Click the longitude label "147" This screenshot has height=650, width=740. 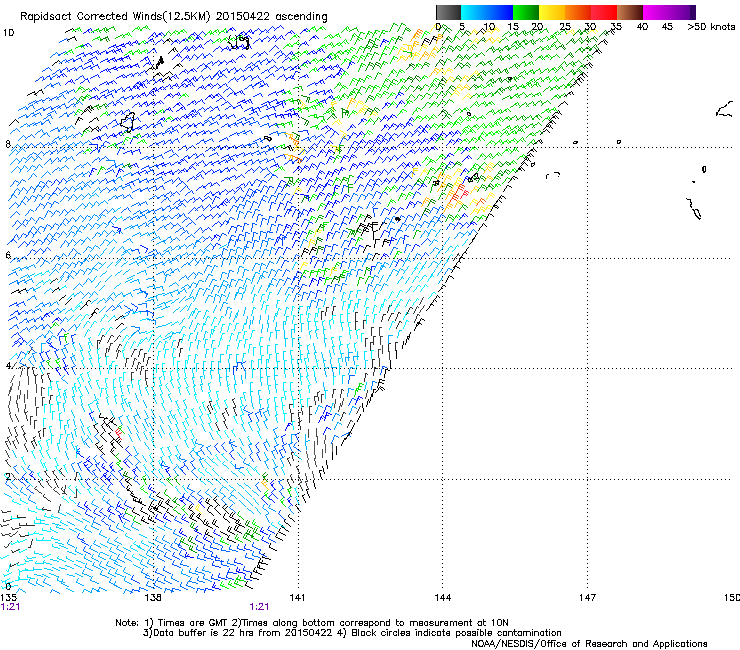click(587, 598)
